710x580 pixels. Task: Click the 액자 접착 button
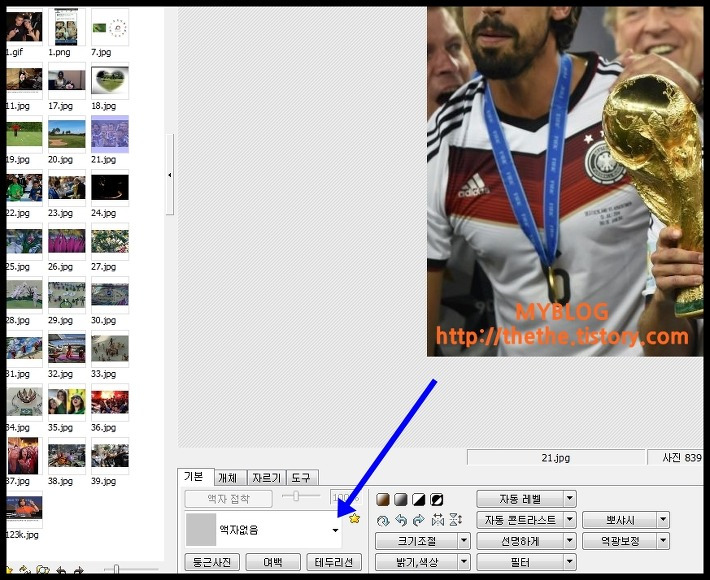pyautogui.click(x=229, y=499)
